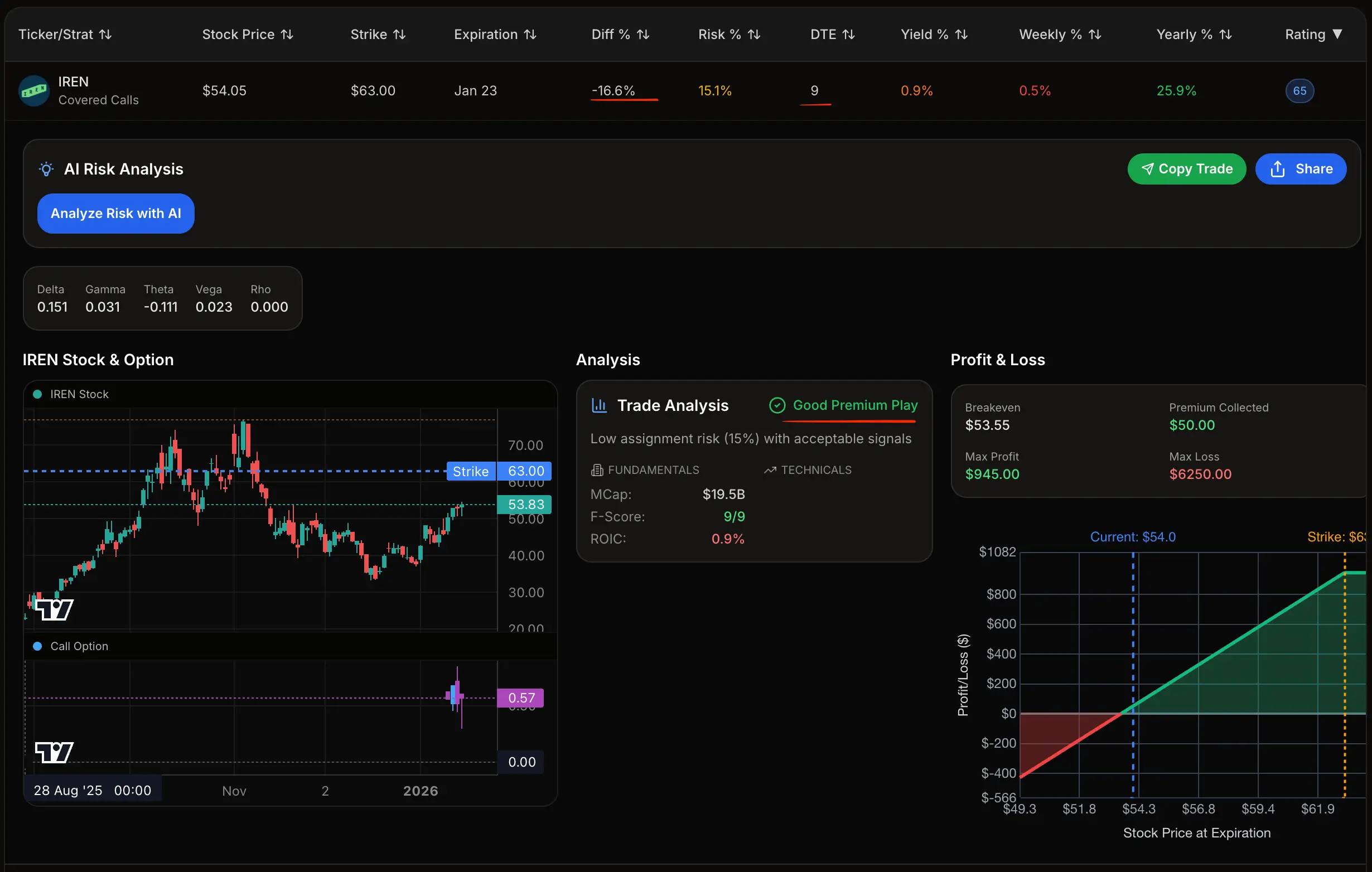Click the Technicals trend arrow icon
The width and height of the screenshot is (1372, 872).
(x=770, y=471)
